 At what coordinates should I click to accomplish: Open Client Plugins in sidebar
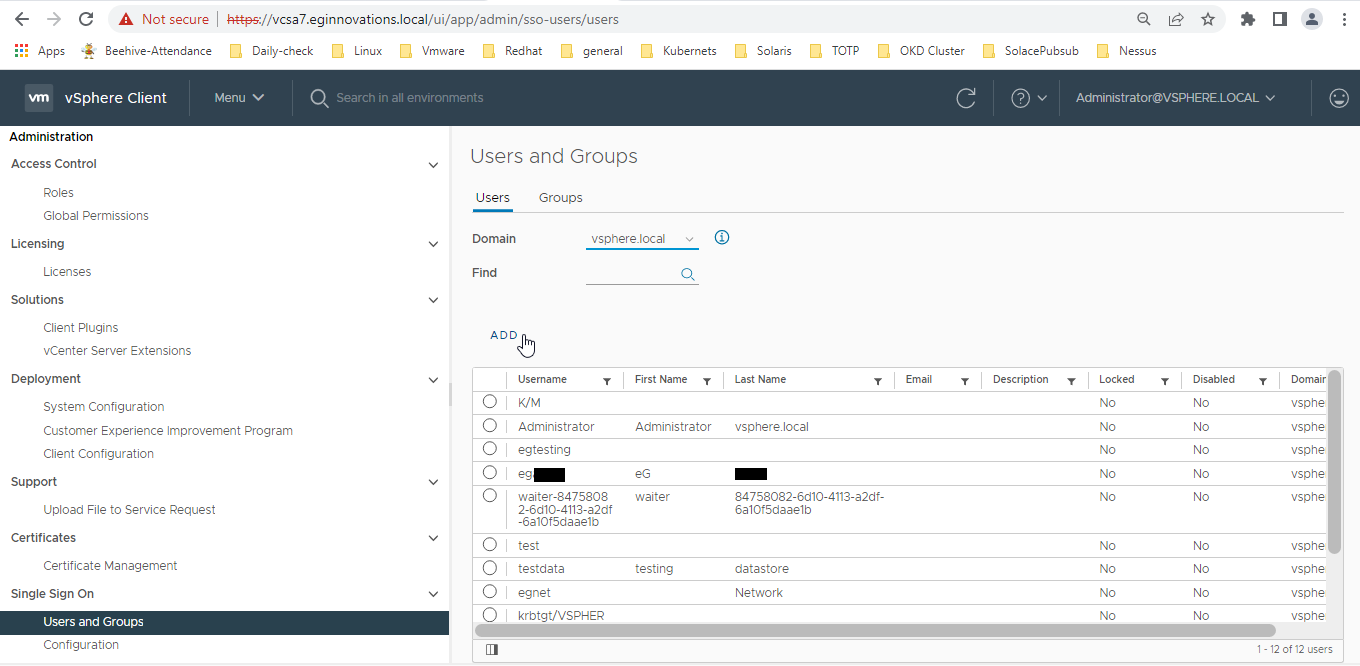(81, 328)
